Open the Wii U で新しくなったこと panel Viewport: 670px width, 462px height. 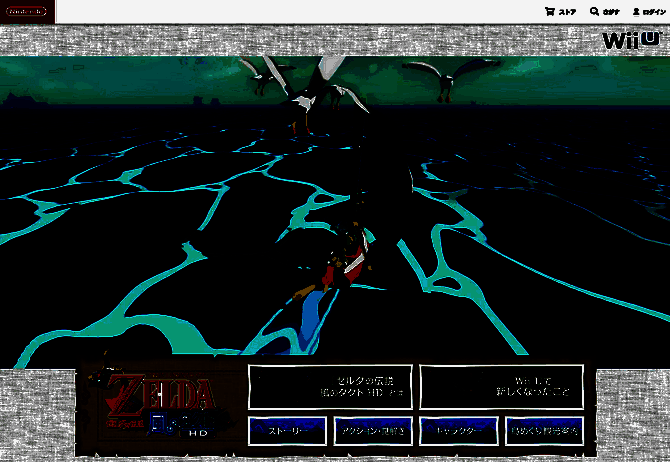tap(501, 386)
